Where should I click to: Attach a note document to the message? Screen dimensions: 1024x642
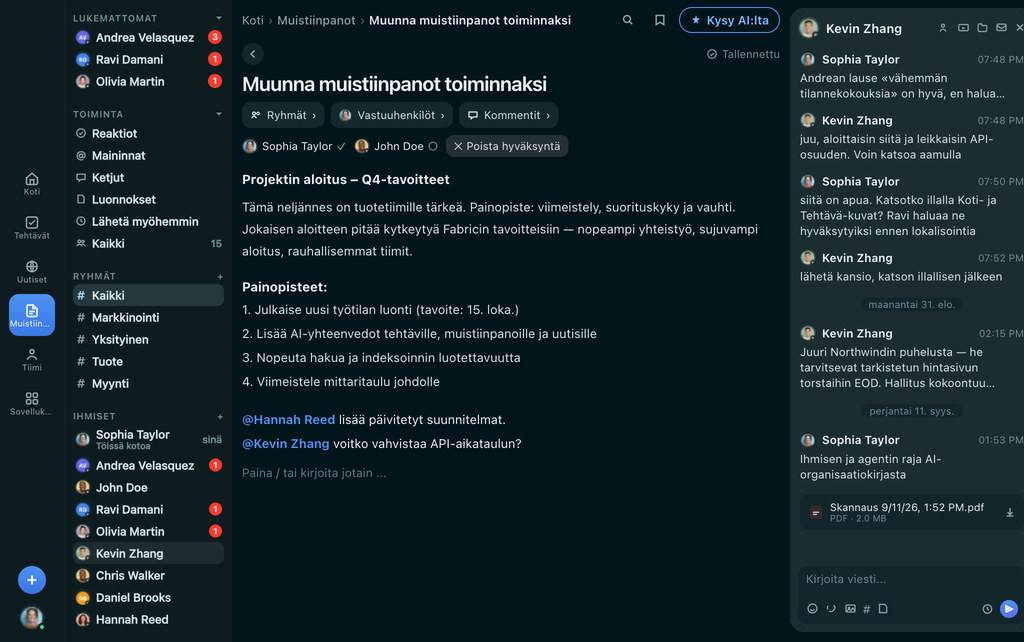[x=883, y=609]
